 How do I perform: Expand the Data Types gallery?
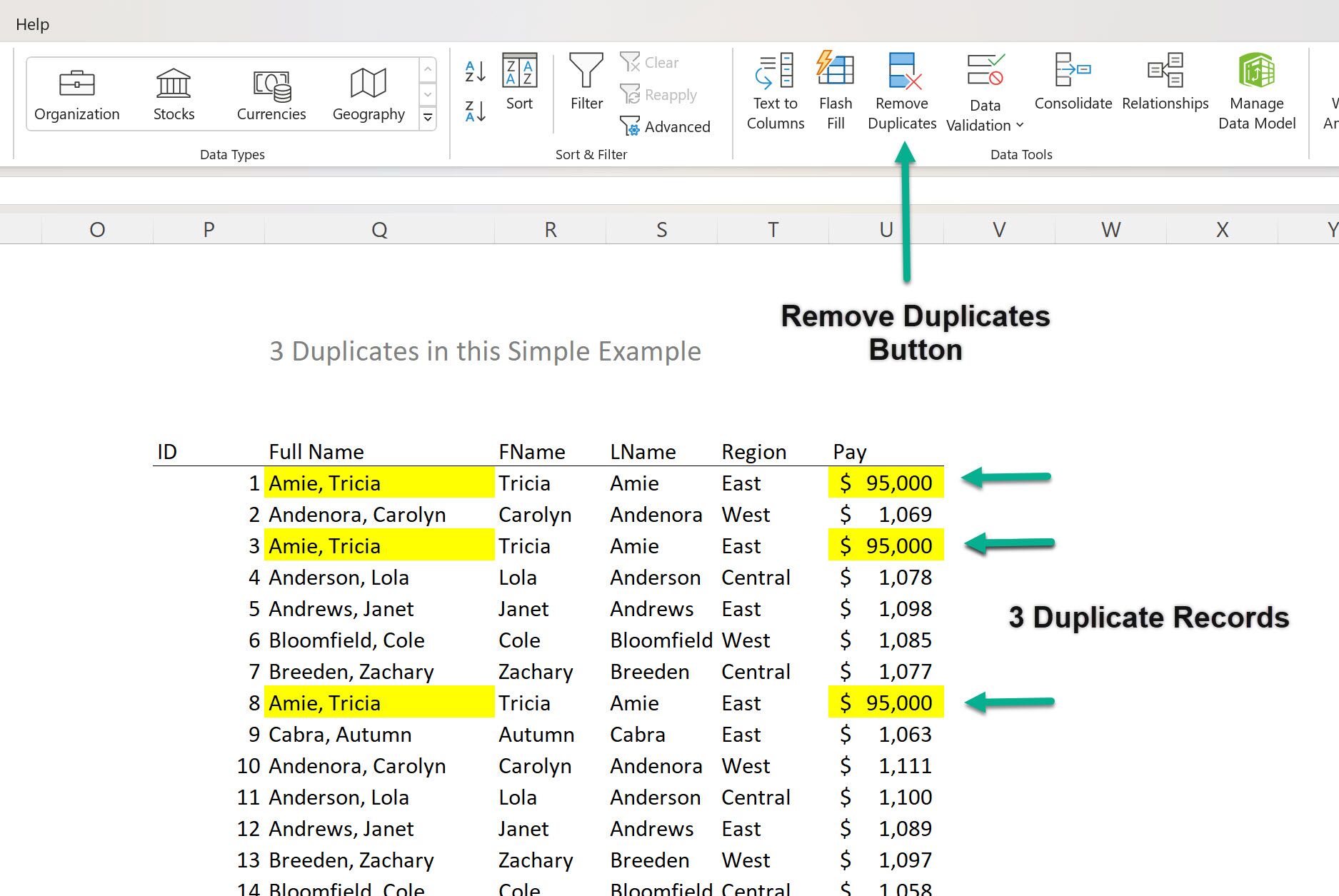[x=428, y=118]
